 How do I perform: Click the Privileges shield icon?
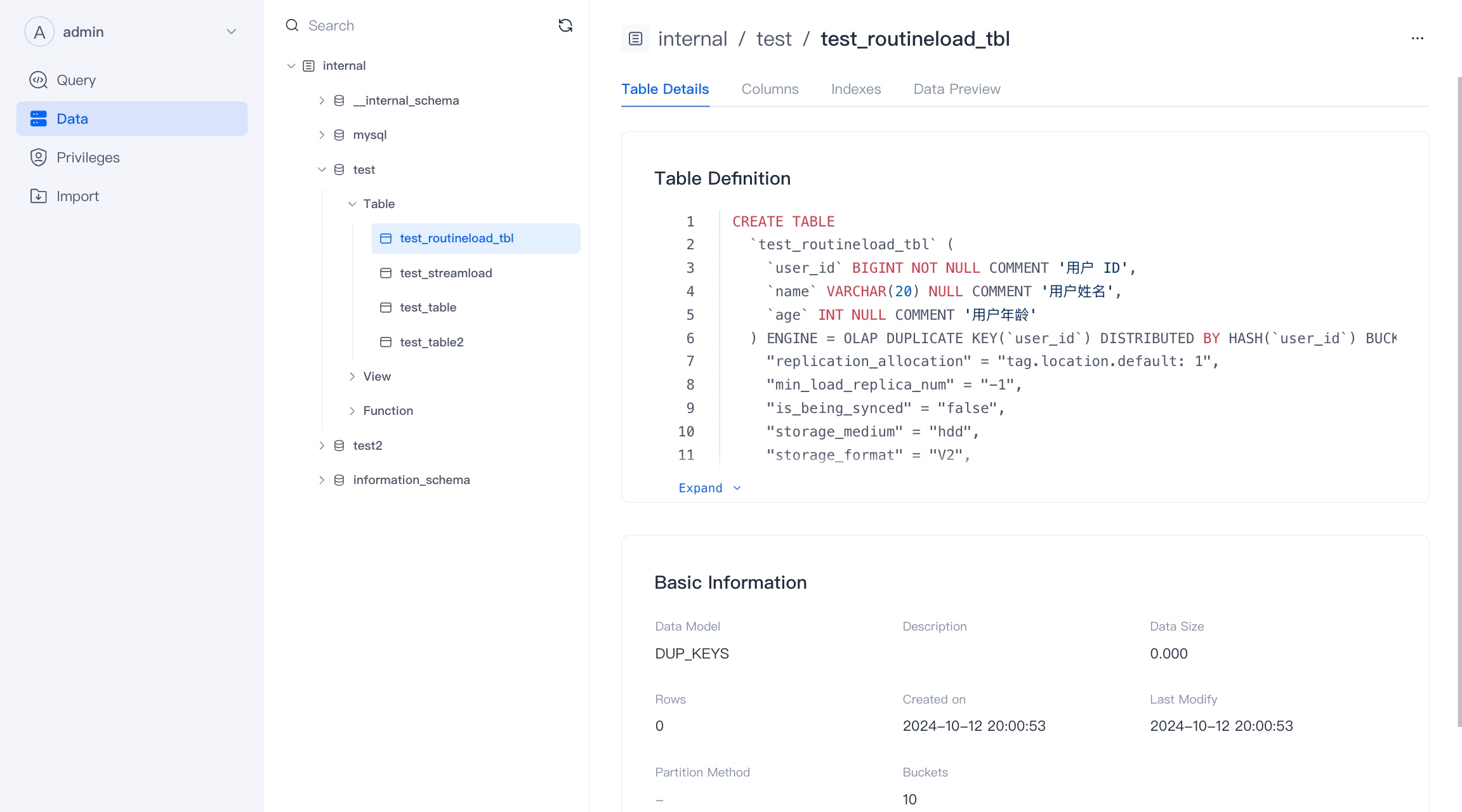(x=39, y=157)
